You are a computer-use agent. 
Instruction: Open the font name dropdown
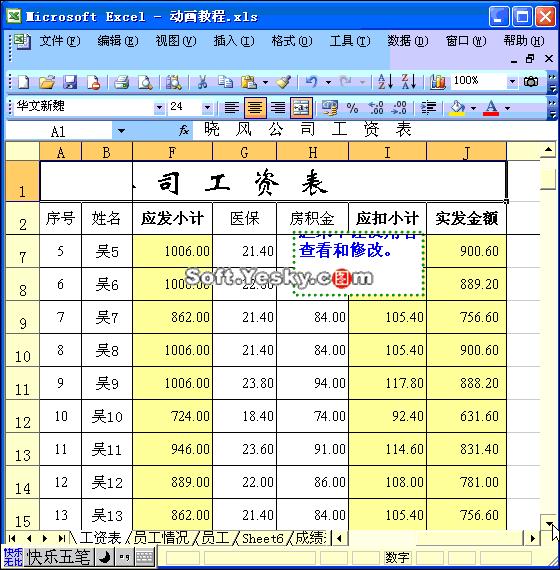coord(159,108)
